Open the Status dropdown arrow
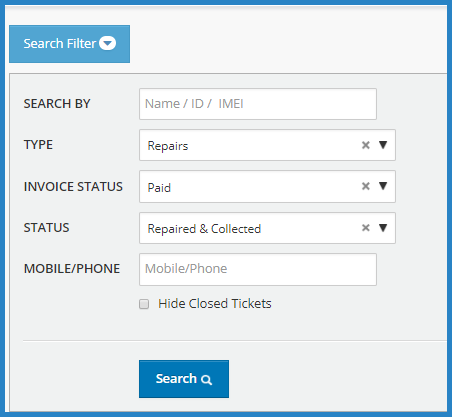The height and width of the screenshot is (417, 452). click(x=383, y=228)
